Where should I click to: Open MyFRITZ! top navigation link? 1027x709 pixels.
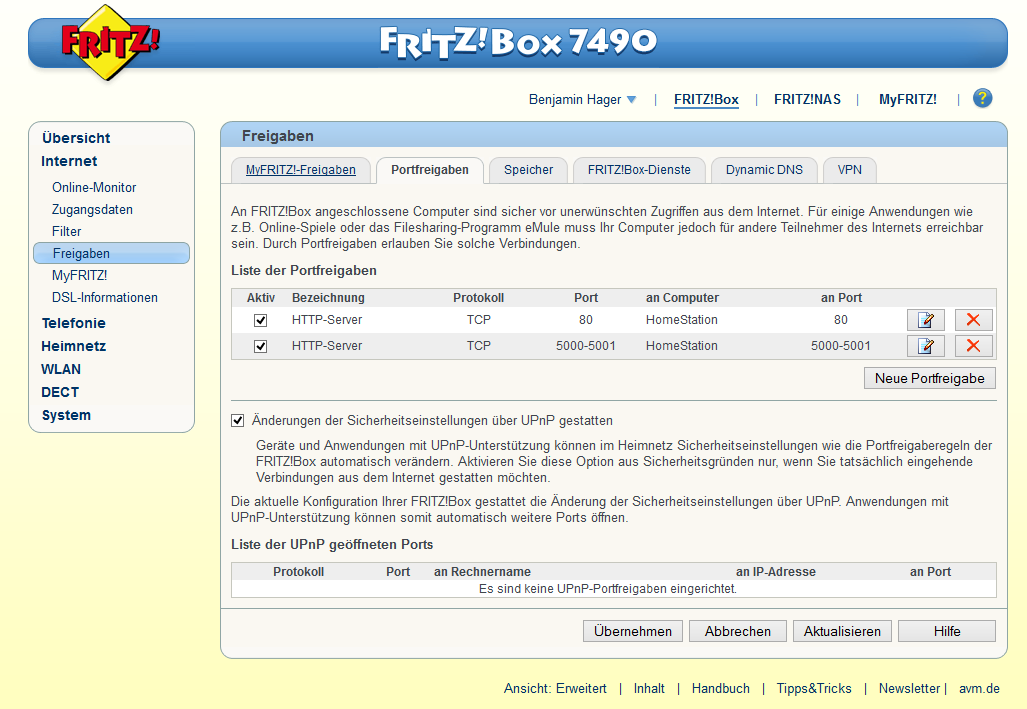tap(908, 100)
